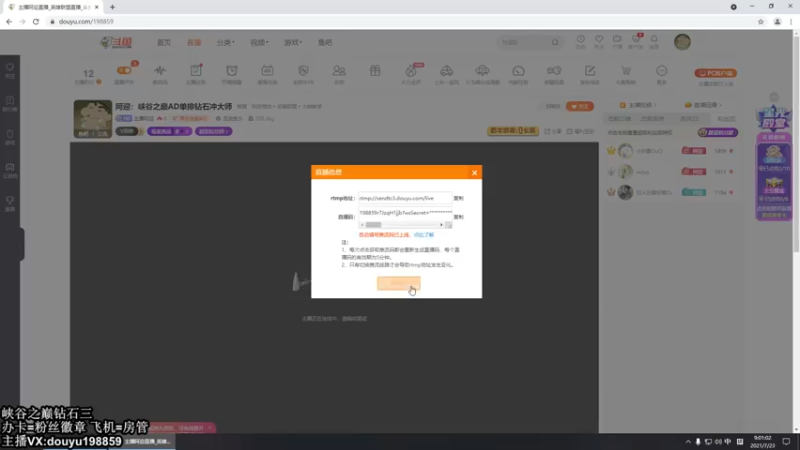Open the Douyu logo home link
The width and height of the screenshot is (800, 450).
pyautogui.click(x=116, y=42)
